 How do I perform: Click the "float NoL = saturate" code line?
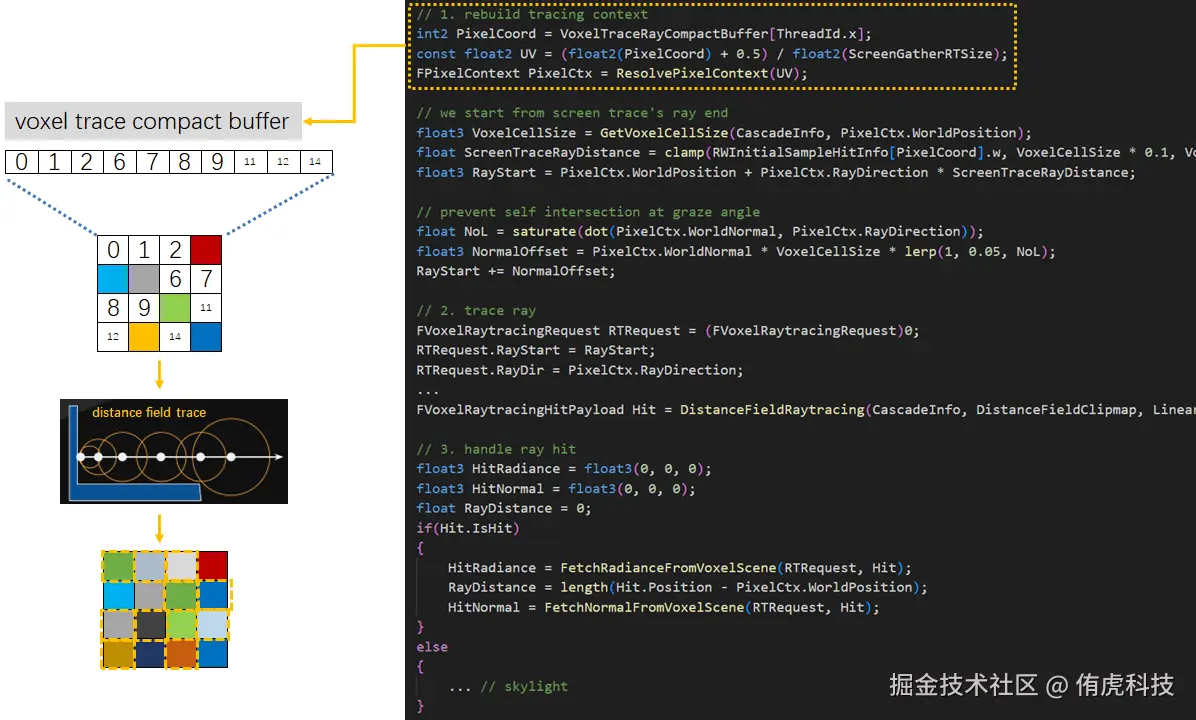point(699,231)
